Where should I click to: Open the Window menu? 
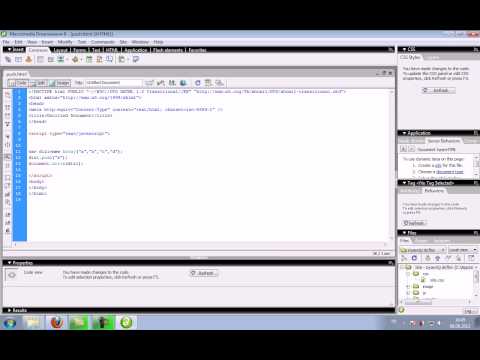(140, 42)
